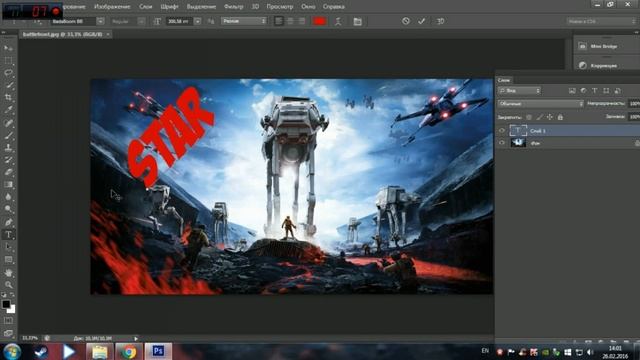Toggle shape layer filter
This screenshot has height=360, width=640.
coord(606,91)
